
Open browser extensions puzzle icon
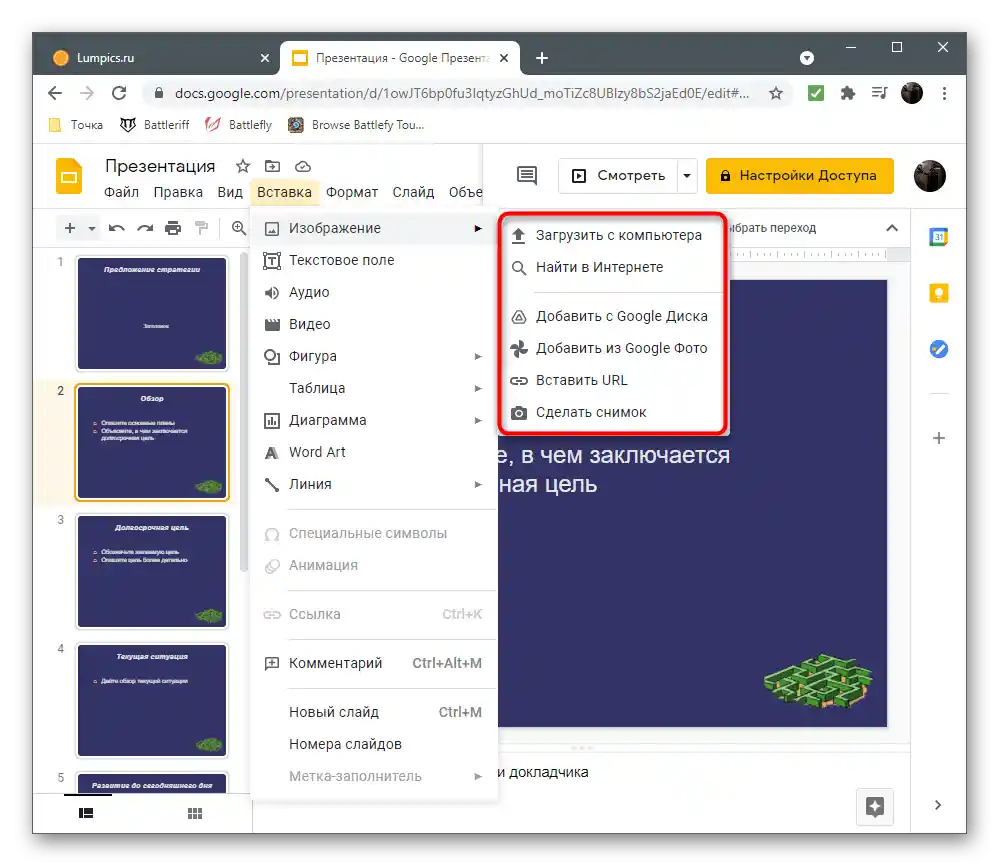(x=847, y=94)
